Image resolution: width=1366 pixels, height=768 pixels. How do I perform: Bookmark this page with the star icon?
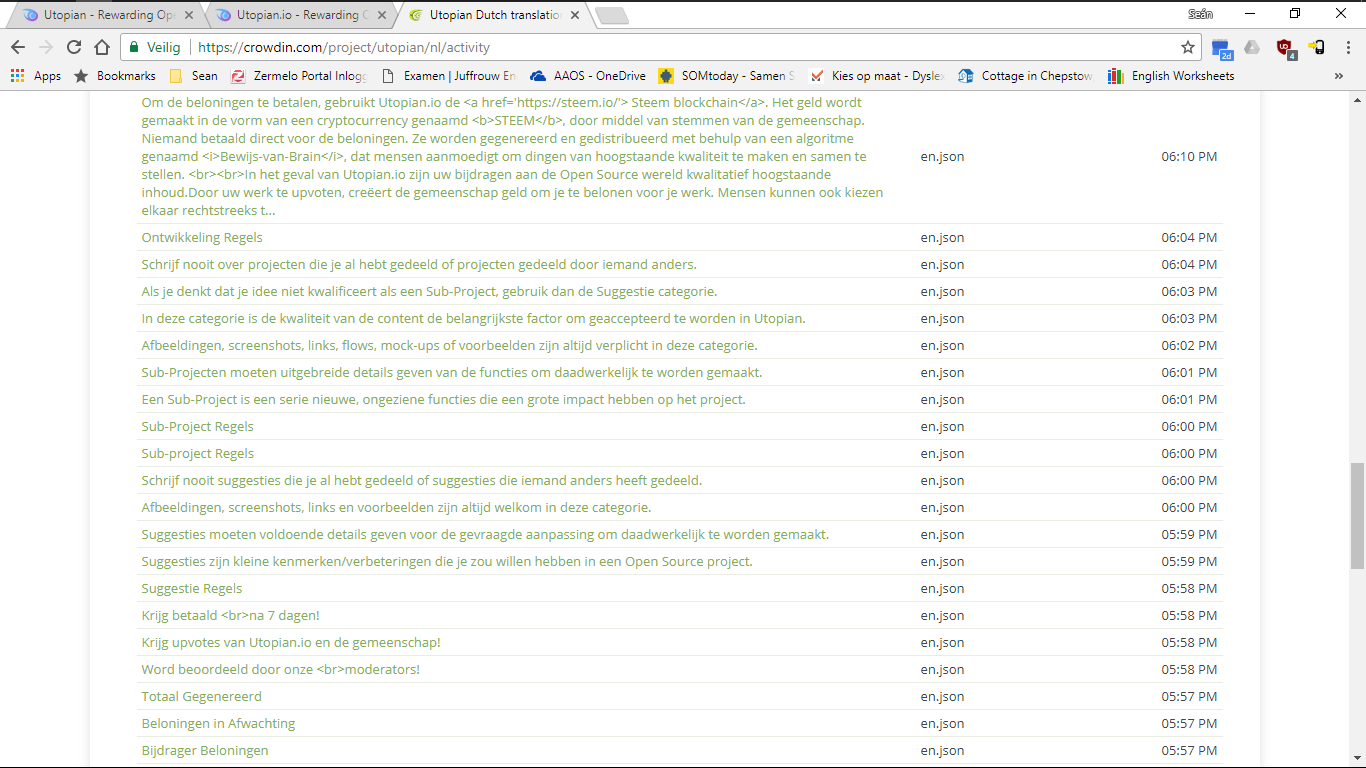click(1188, 47)
